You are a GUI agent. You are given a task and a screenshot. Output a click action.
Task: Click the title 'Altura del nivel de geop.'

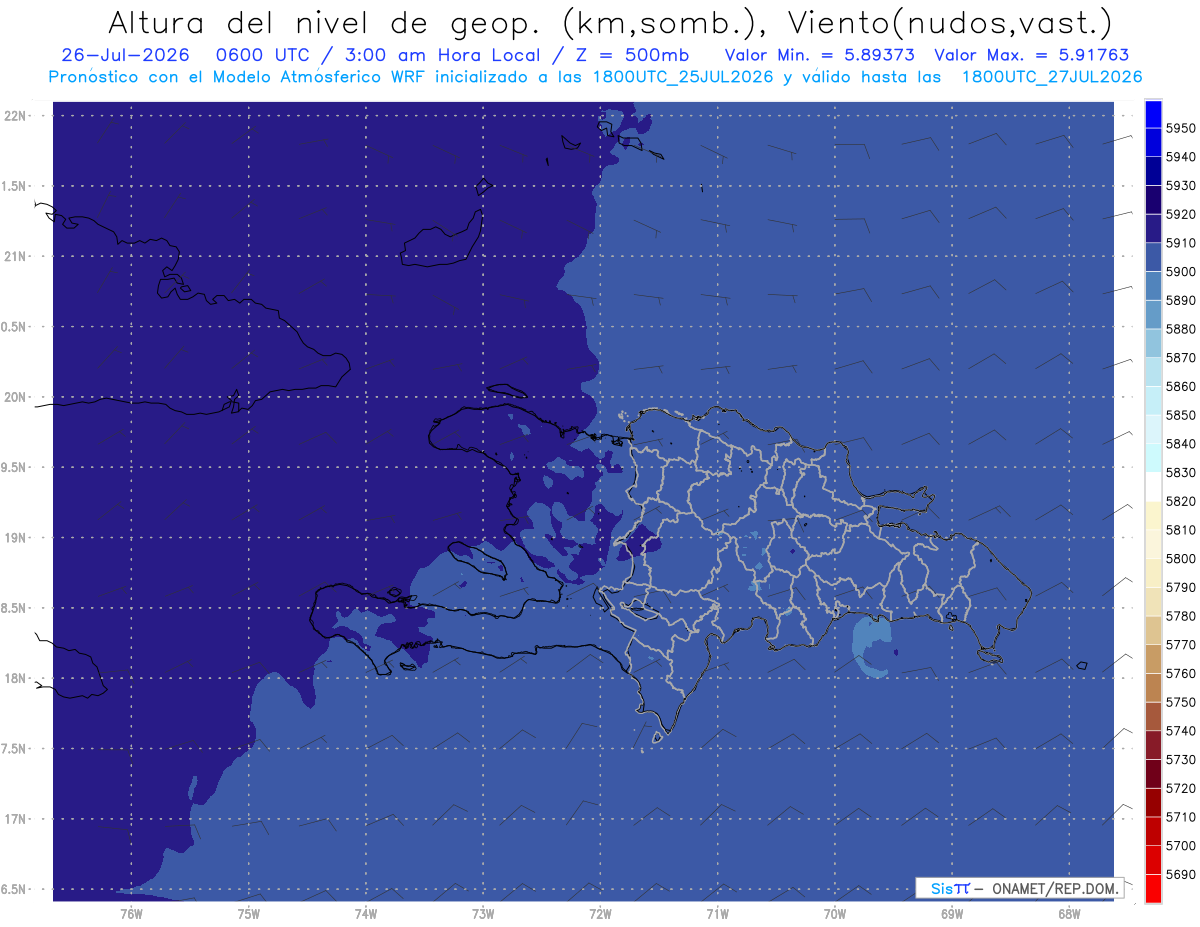click(x=325, y=23)
